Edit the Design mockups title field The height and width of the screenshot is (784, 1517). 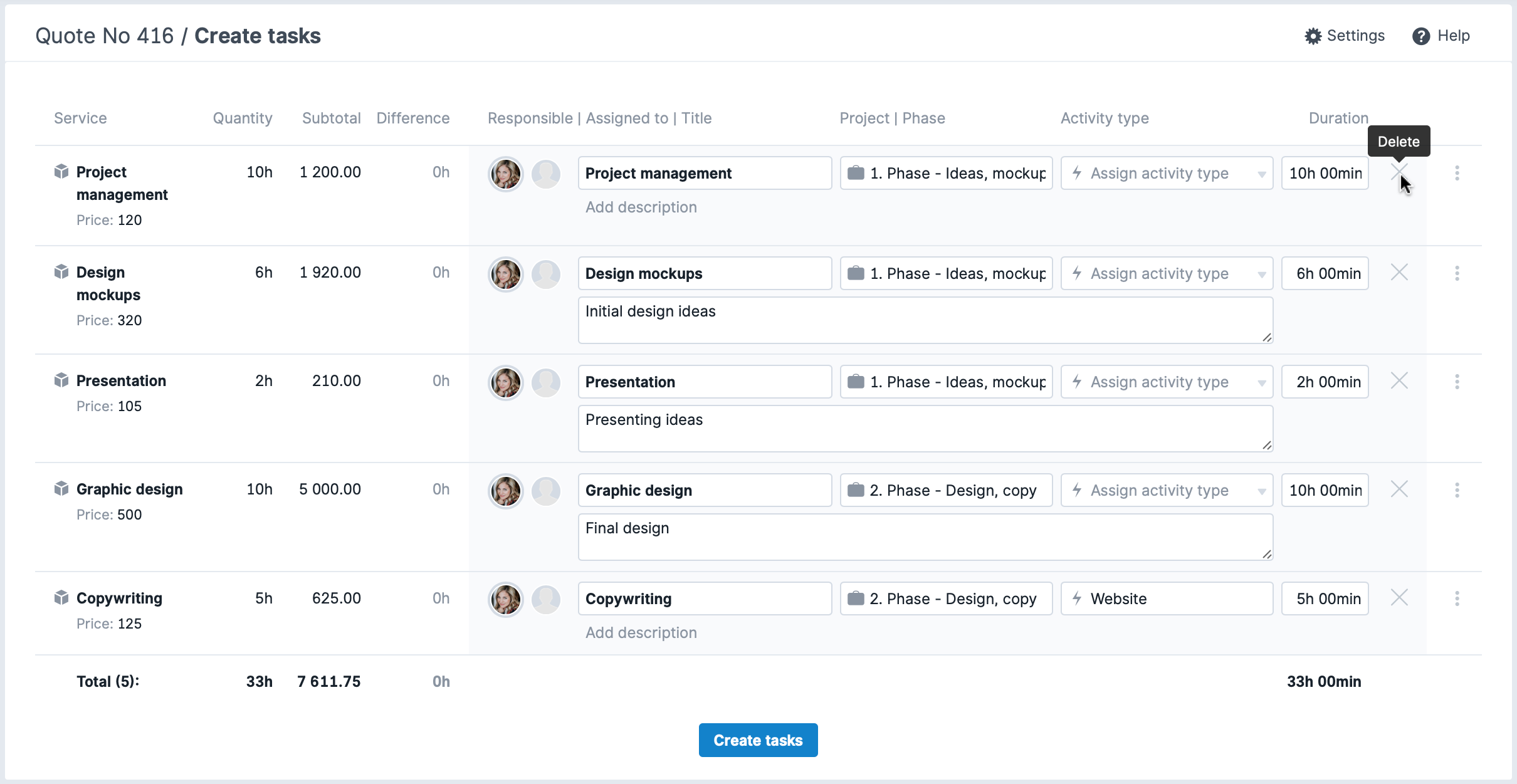(705, 273)
